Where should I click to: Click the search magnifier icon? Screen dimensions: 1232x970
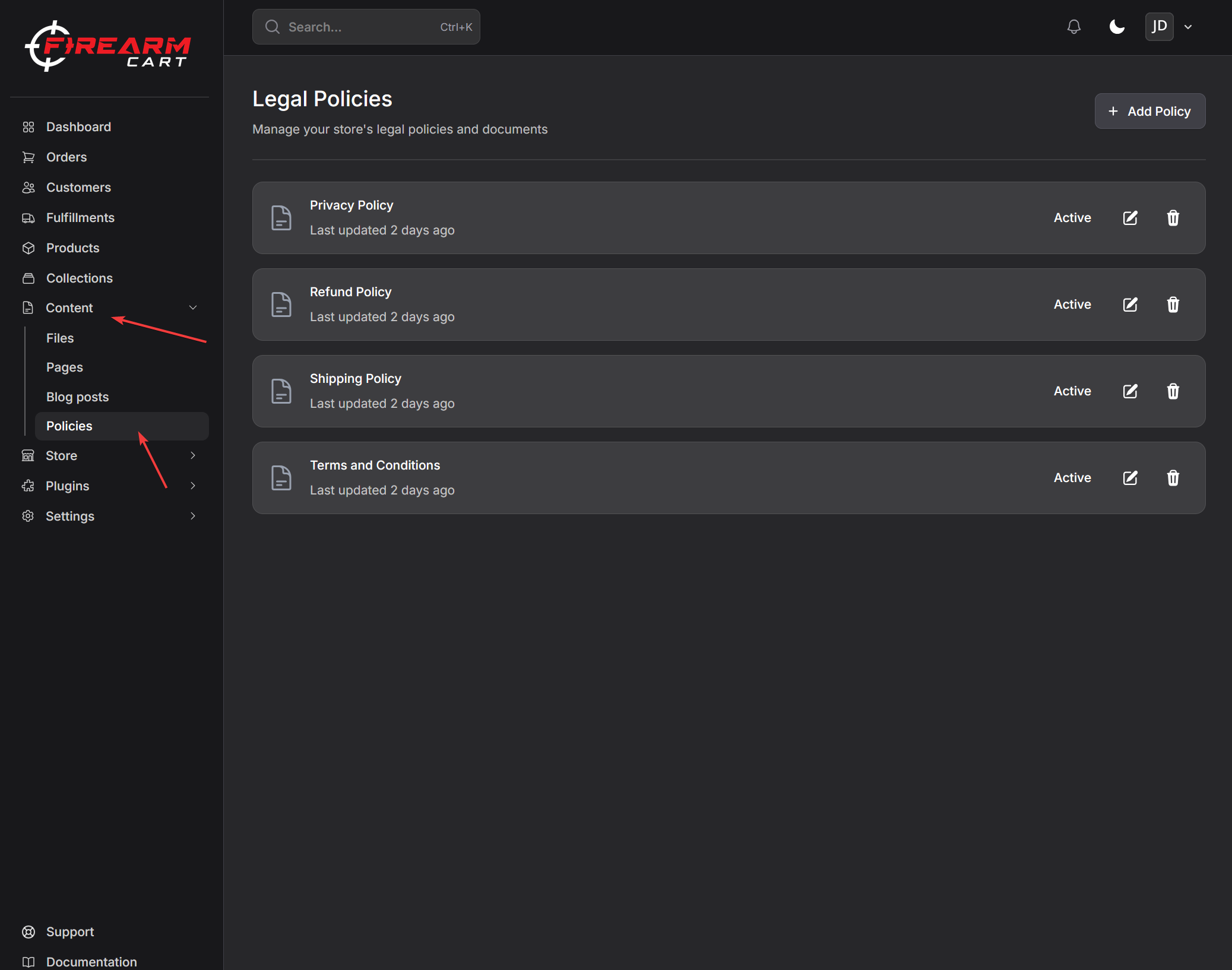click(273, 27)
